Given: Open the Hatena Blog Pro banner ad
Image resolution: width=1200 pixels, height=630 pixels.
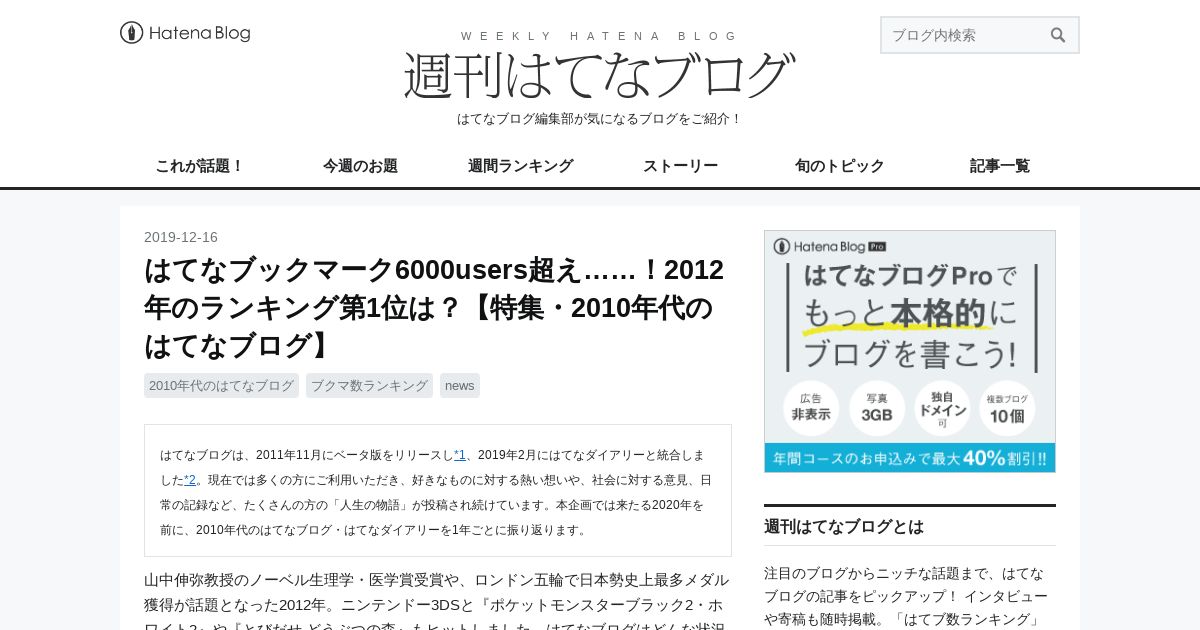Looking at the screenshot, I should coord(910,351).
